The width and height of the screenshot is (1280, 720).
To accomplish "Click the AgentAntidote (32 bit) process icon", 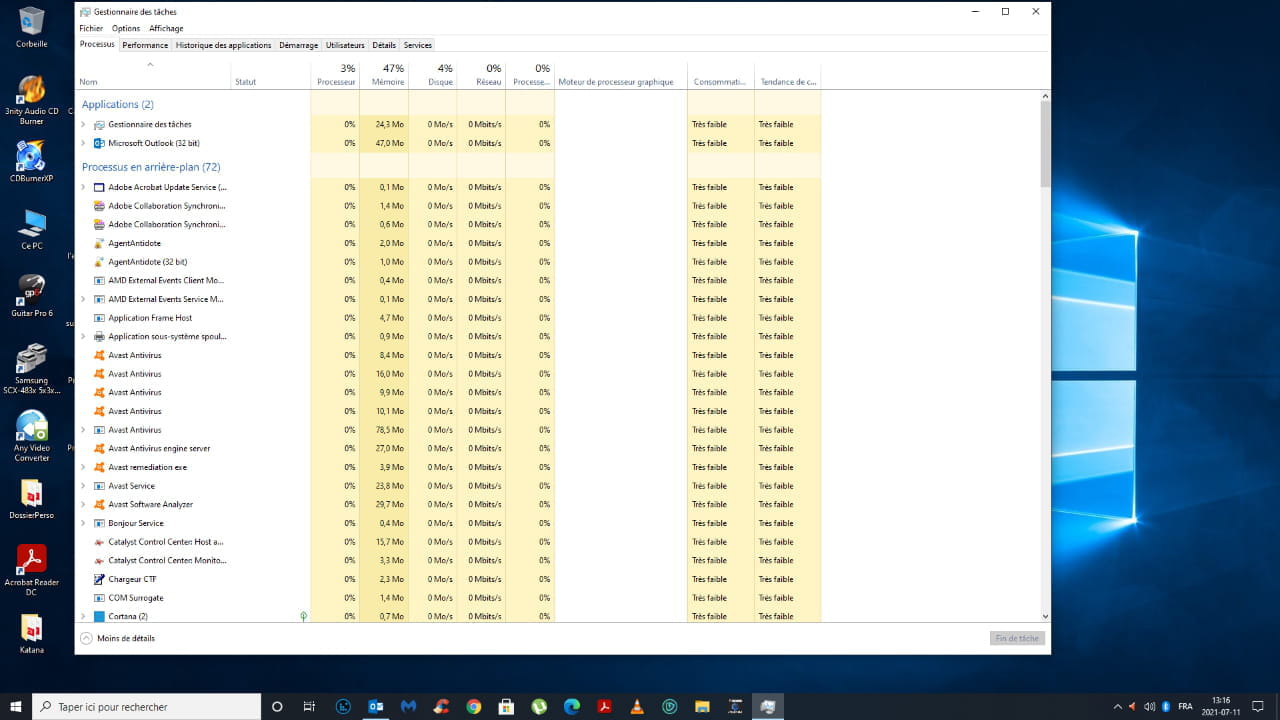I will point(99,262).
